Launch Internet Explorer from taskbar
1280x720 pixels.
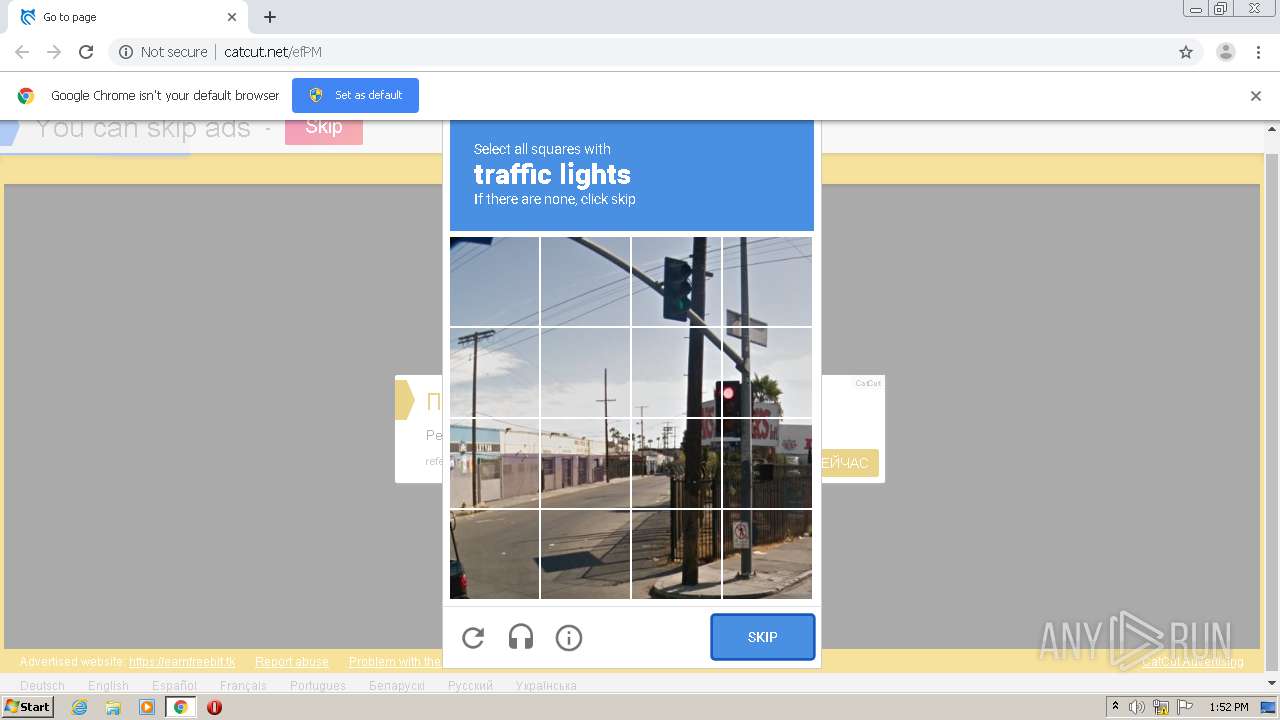79,707
